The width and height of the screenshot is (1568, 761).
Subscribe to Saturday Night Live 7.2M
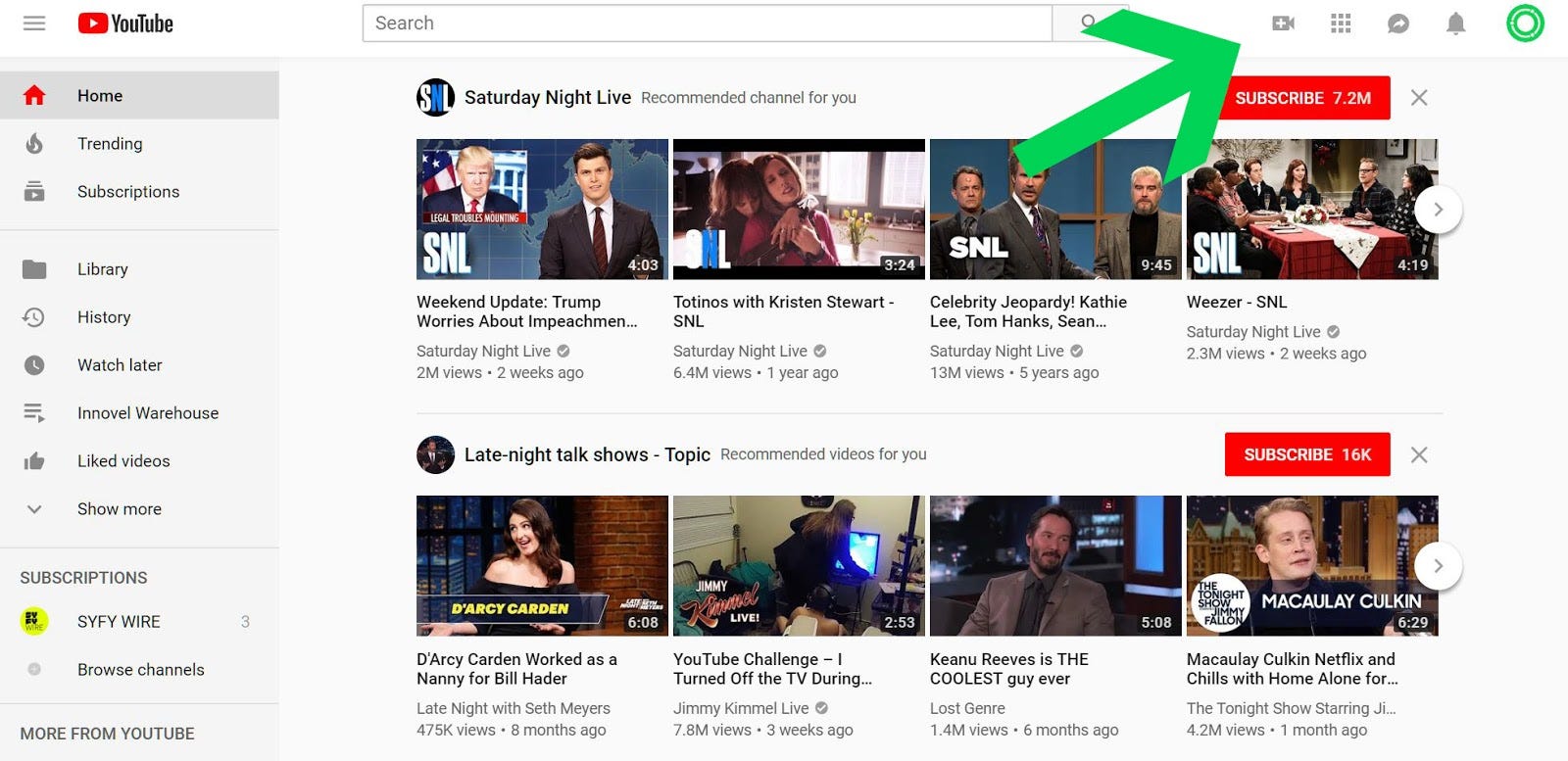1302,98
